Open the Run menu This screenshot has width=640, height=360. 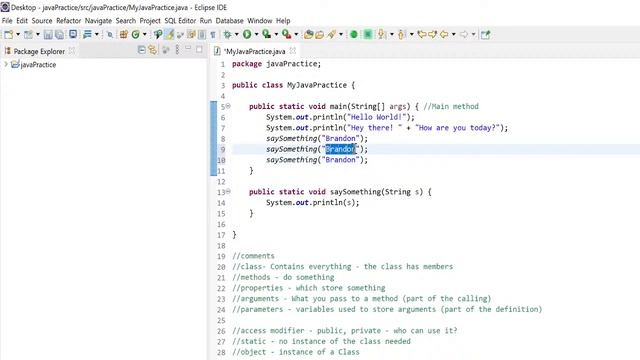point(206,20)
